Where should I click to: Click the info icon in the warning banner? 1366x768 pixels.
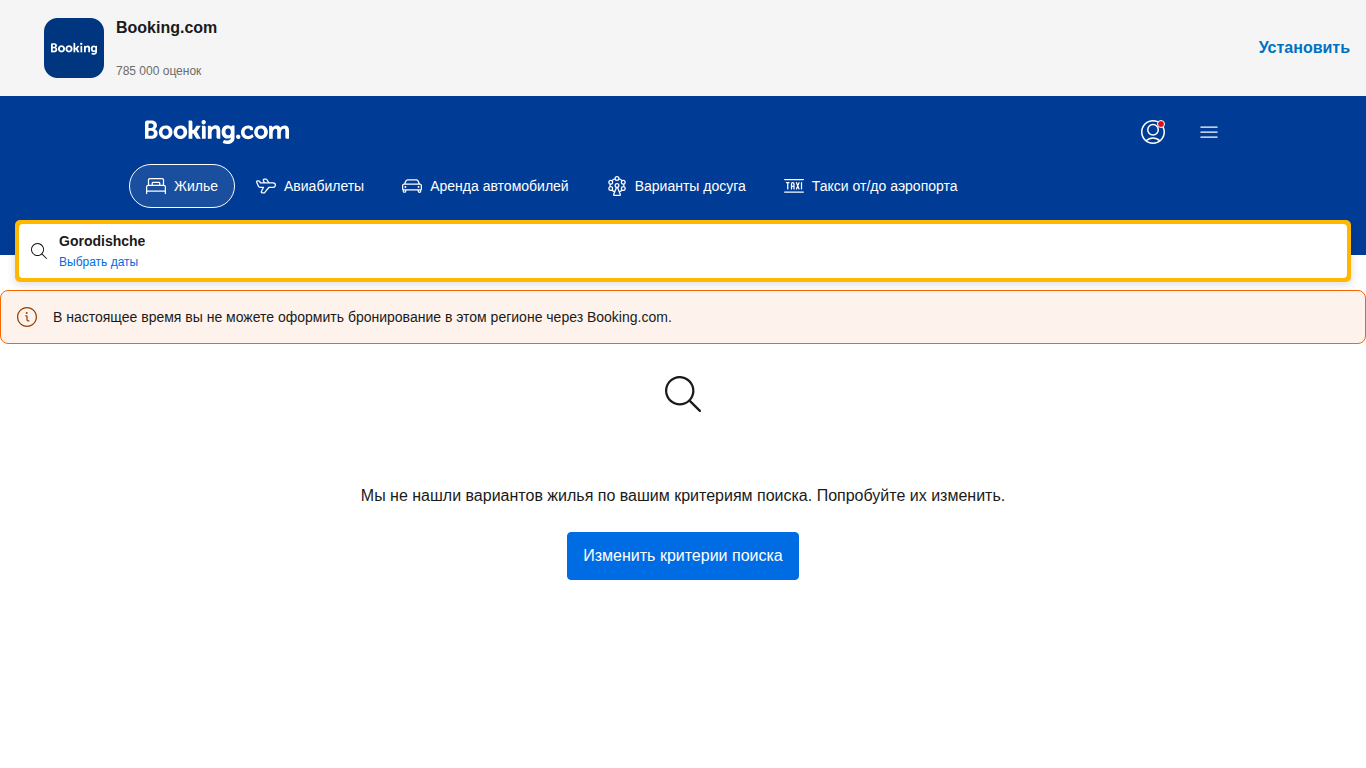(27, 317)
